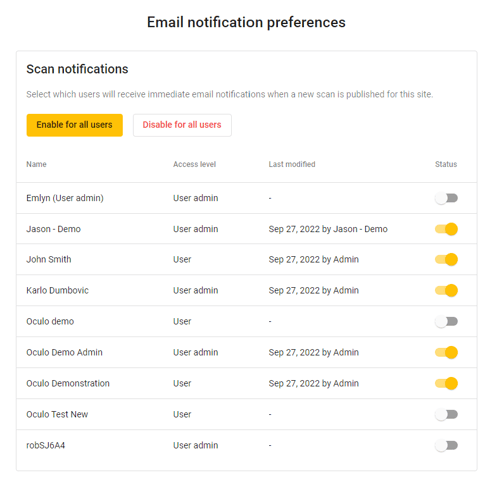The height and width of the screenshot is (487, 497).
Task: Click Enable for all users button
Action: pos(75,125)
